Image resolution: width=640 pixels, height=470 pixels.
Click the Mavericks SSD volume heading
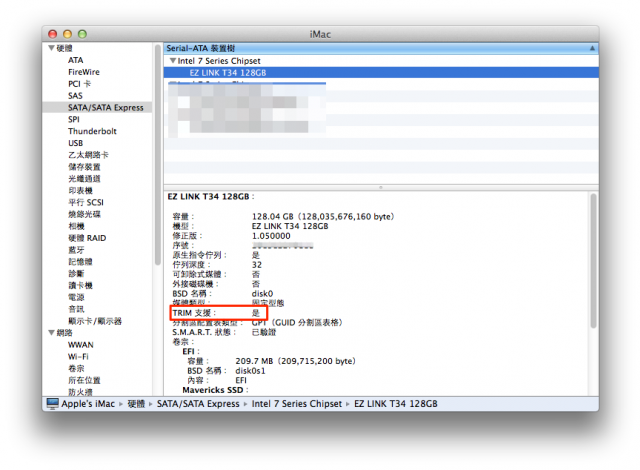pyautogui.click(x=213, y=390)
